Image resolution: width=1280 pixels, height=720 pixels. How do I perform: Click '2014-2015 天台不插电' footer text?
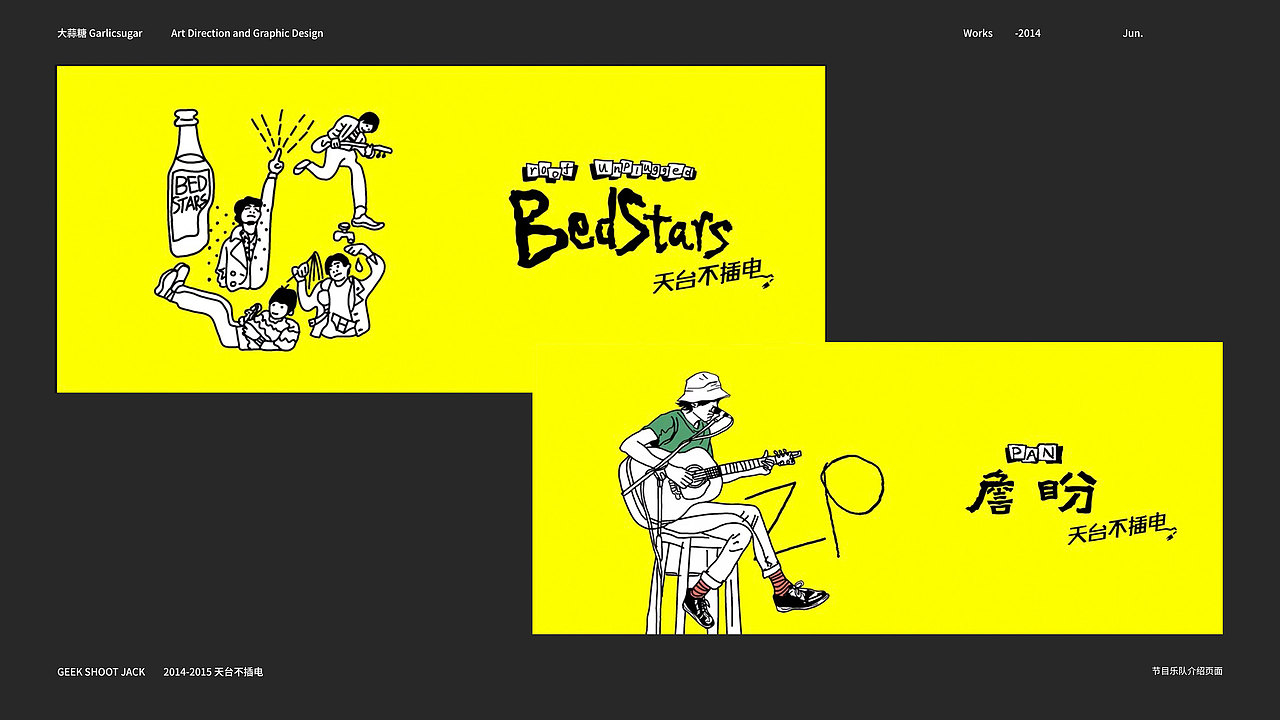pos(213,672)
